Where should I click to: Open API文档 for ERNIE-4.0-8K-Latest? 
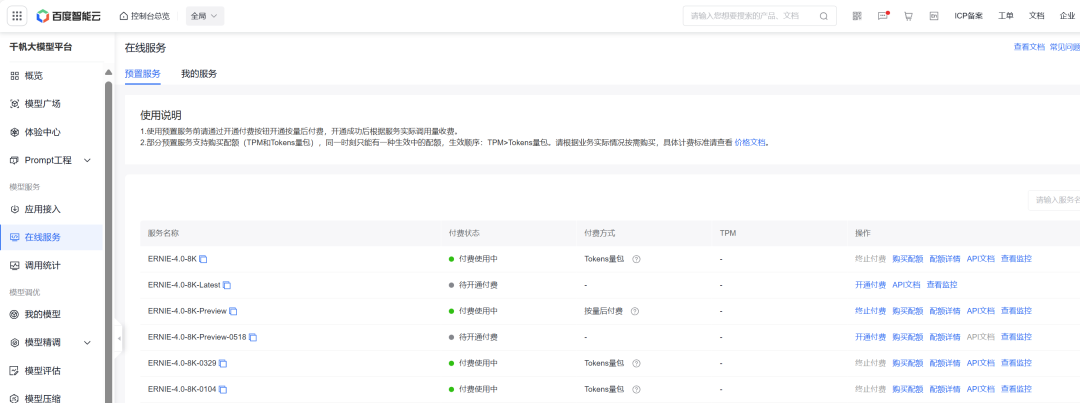pyautogui.click(x=906, y=285)
